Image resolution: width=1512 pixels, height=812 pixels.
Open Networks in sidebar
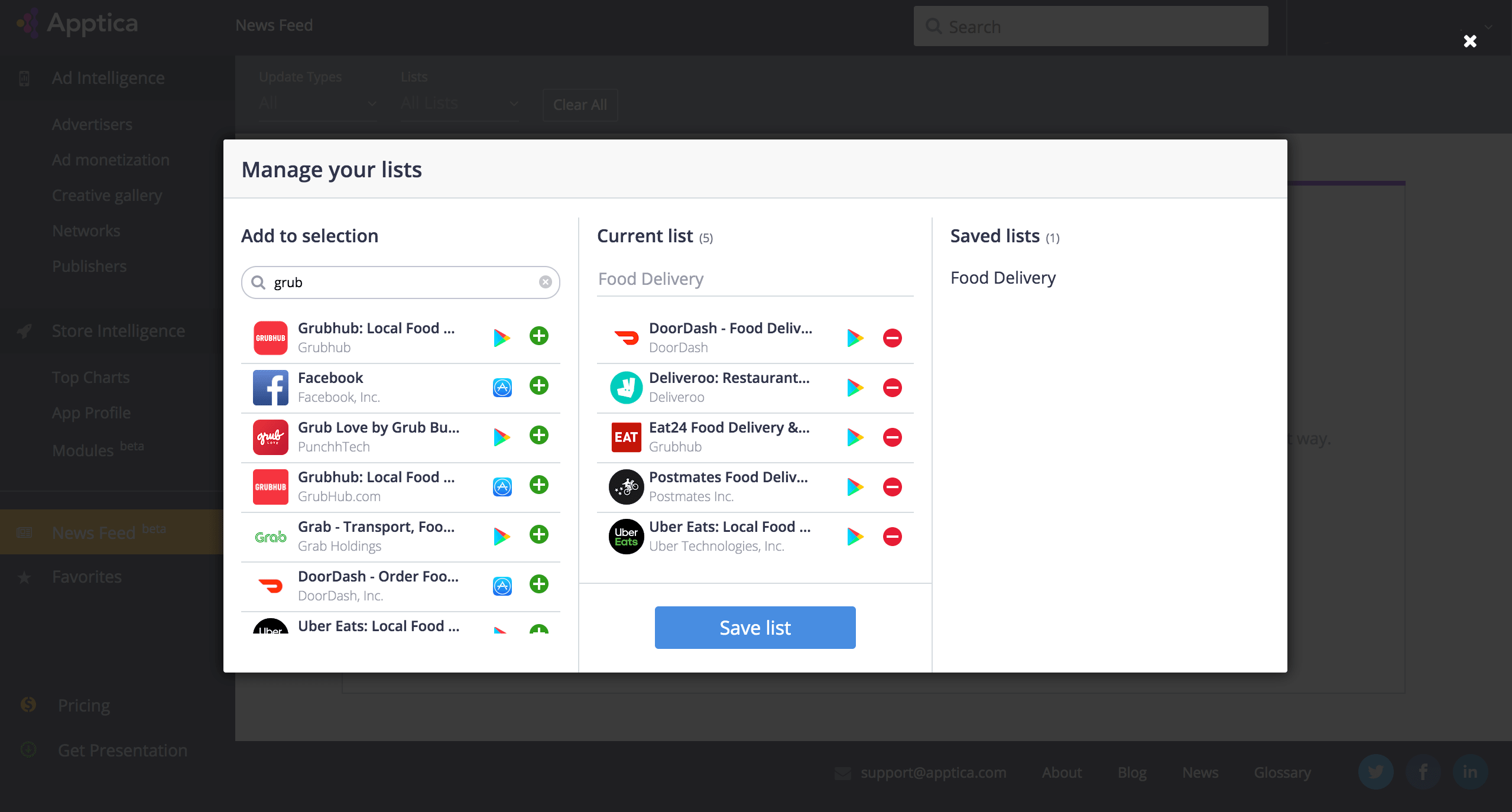pyautogui.click(x=86, y=231)
